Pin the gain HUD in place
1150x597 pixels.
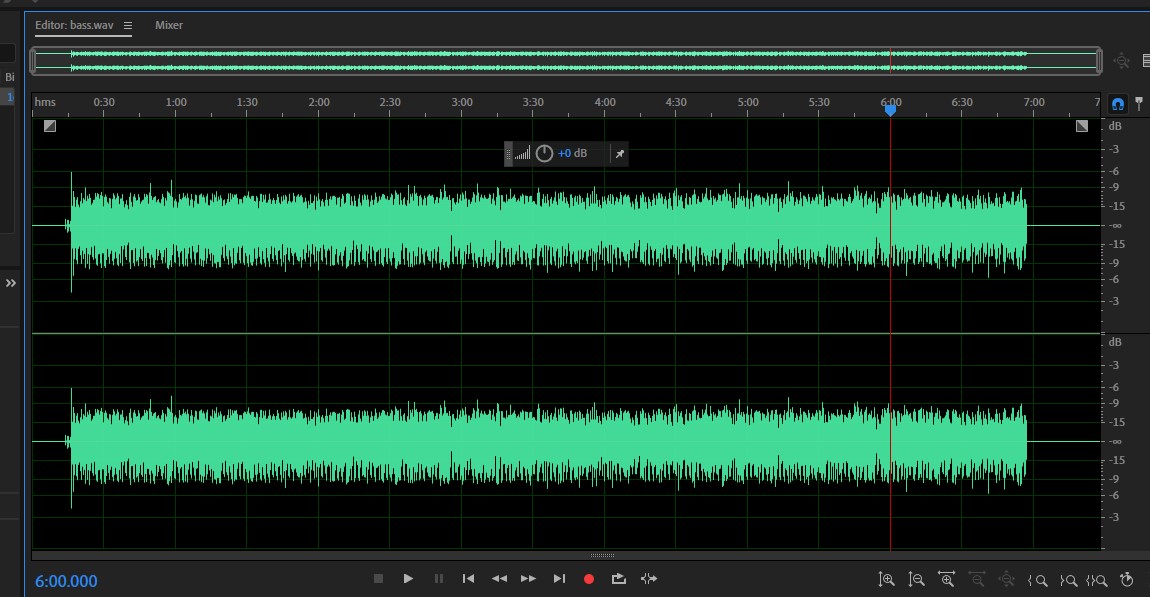pyautogui.click(x=620, y=153)
